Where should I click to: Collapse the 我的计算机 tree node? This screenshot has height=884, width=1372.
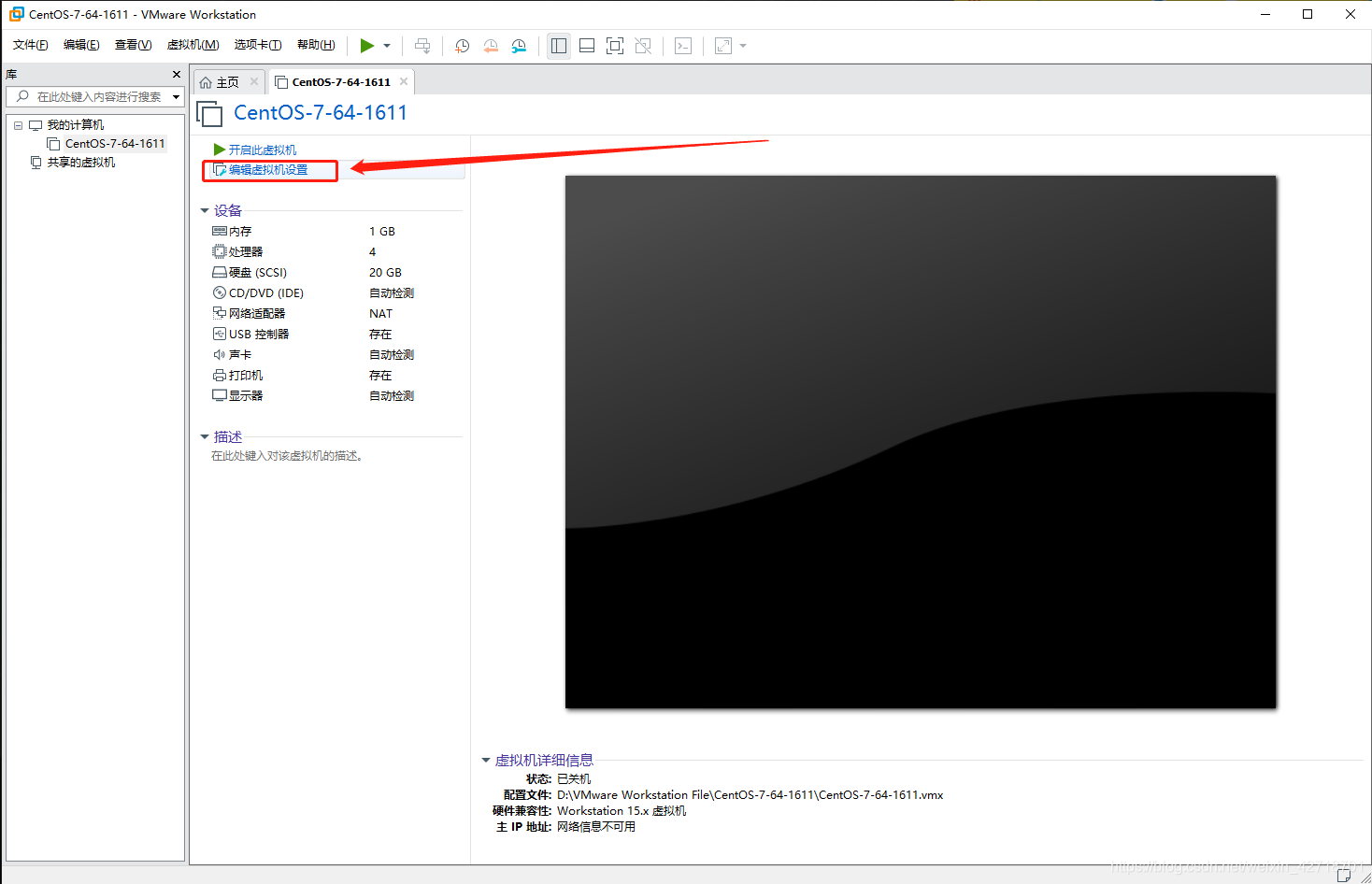18,125
